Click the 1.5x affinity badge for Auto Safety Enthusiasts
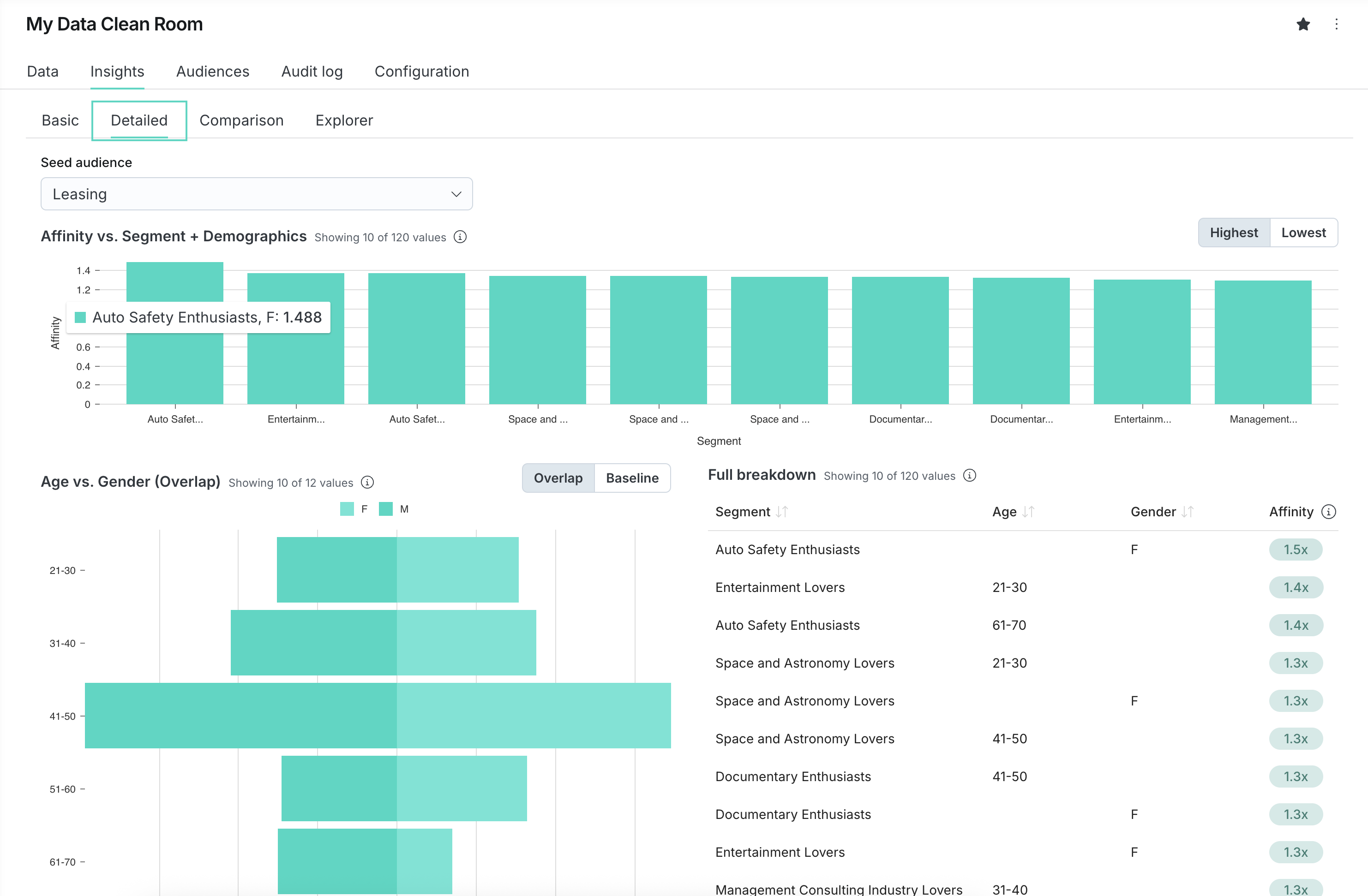 tap(1296, 550)
